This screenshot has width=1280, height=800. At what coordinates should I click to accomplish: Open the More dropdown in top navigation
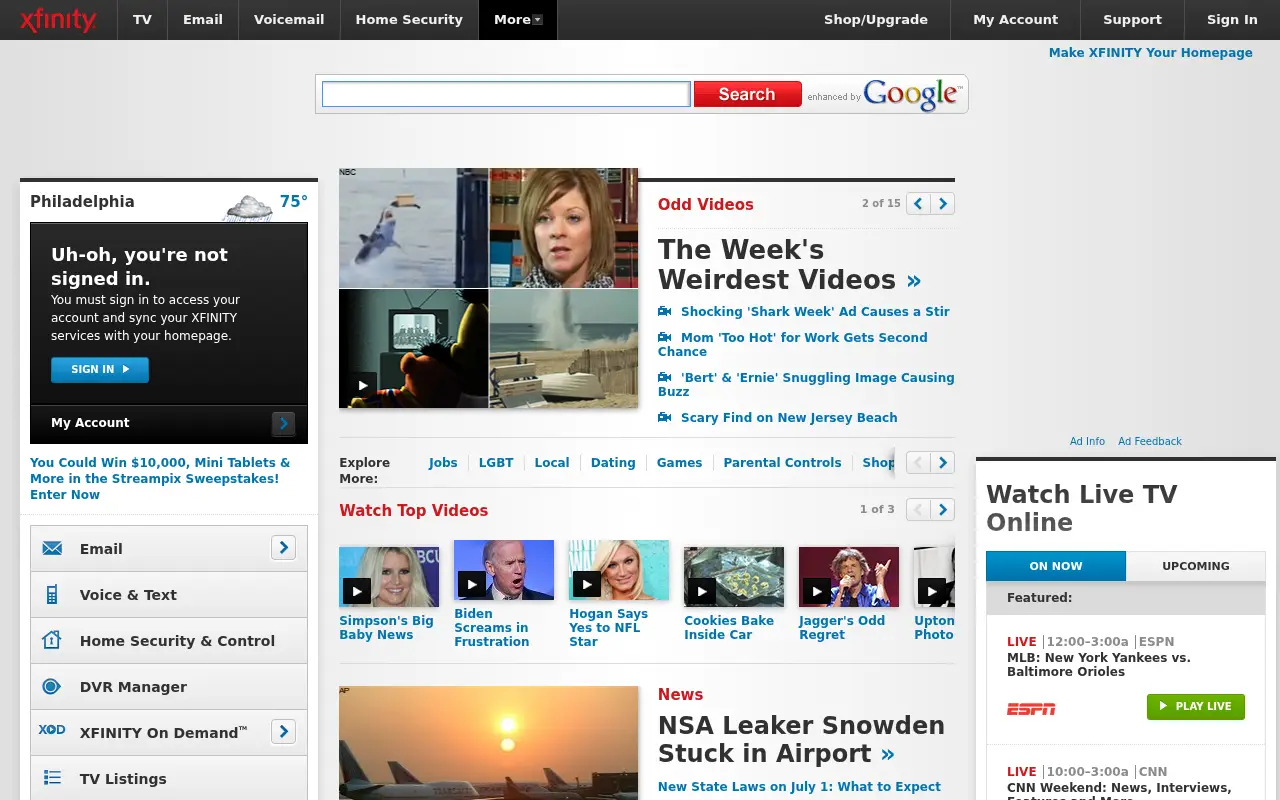[518, 20]
